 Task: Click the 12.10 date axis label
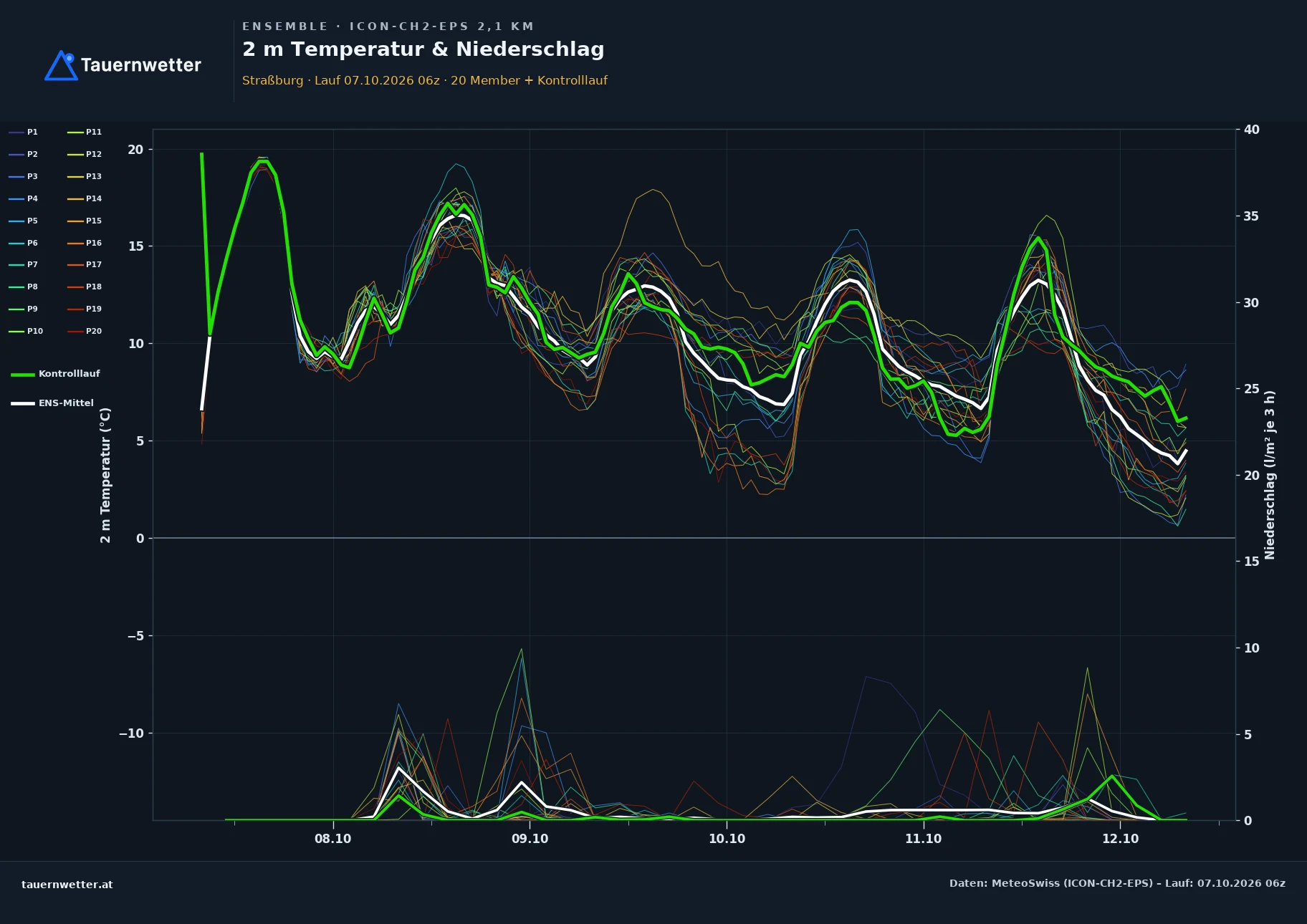1121,839
